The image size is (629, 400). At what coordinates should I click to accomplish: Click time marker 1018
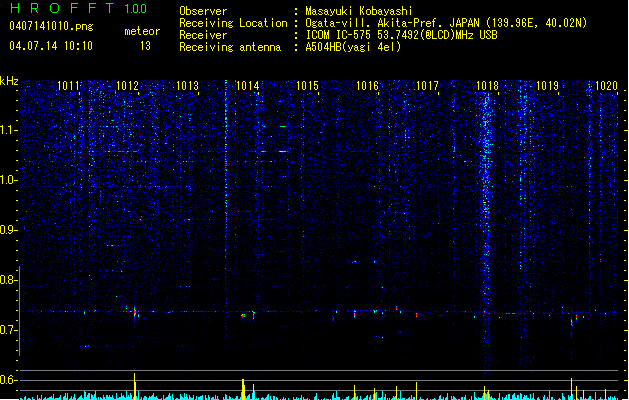click(x=487, y=86)
